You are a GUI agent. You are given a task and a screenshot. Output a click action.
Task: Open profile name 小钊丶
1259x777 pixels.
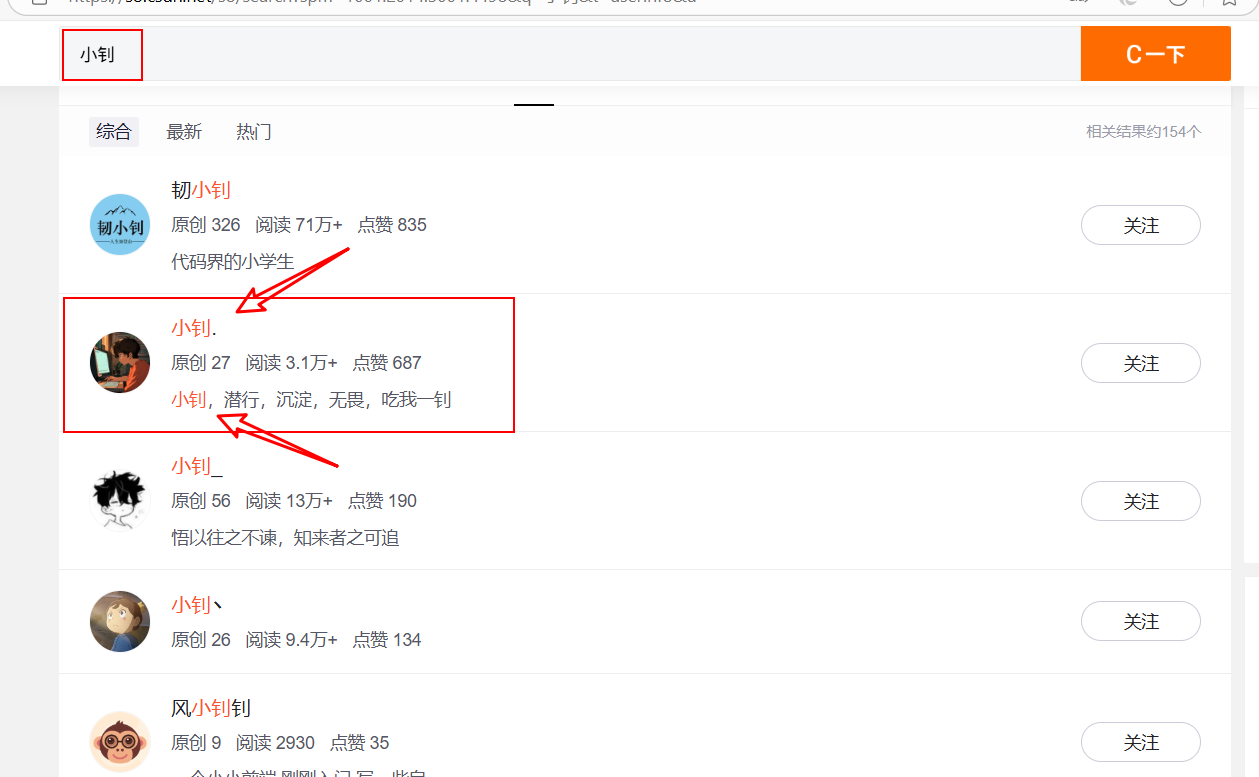tap(197, 604)
